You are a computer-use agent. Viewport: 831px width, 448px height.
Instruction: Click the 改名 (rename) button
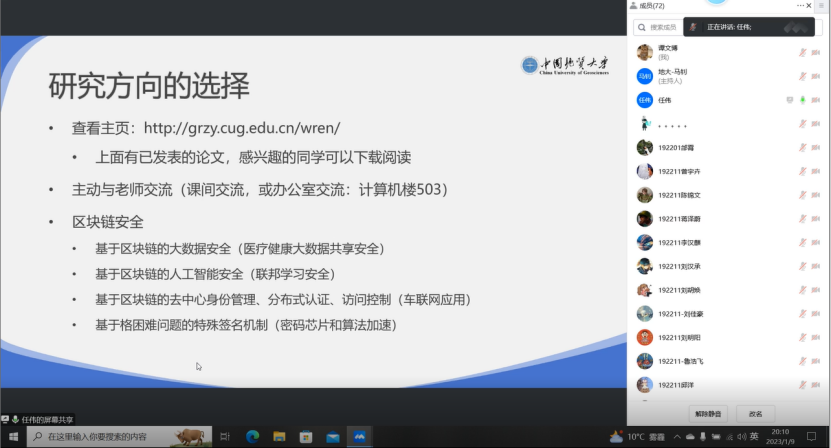pyautogui.click(x=755, y=413)
